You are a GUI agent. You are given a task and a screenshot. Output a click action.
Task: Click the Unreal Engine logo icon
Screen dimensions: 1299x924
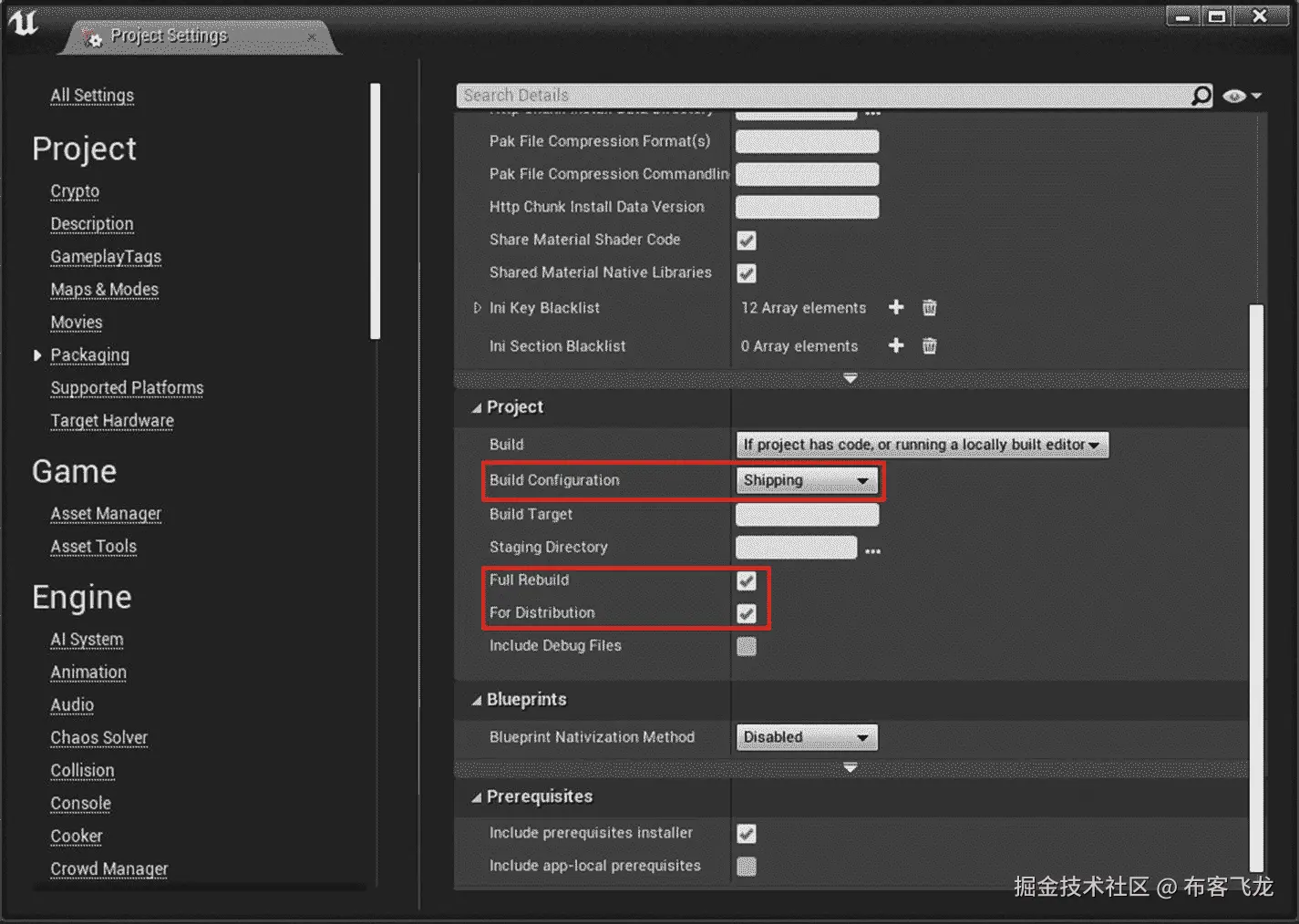tap(25, 22)
